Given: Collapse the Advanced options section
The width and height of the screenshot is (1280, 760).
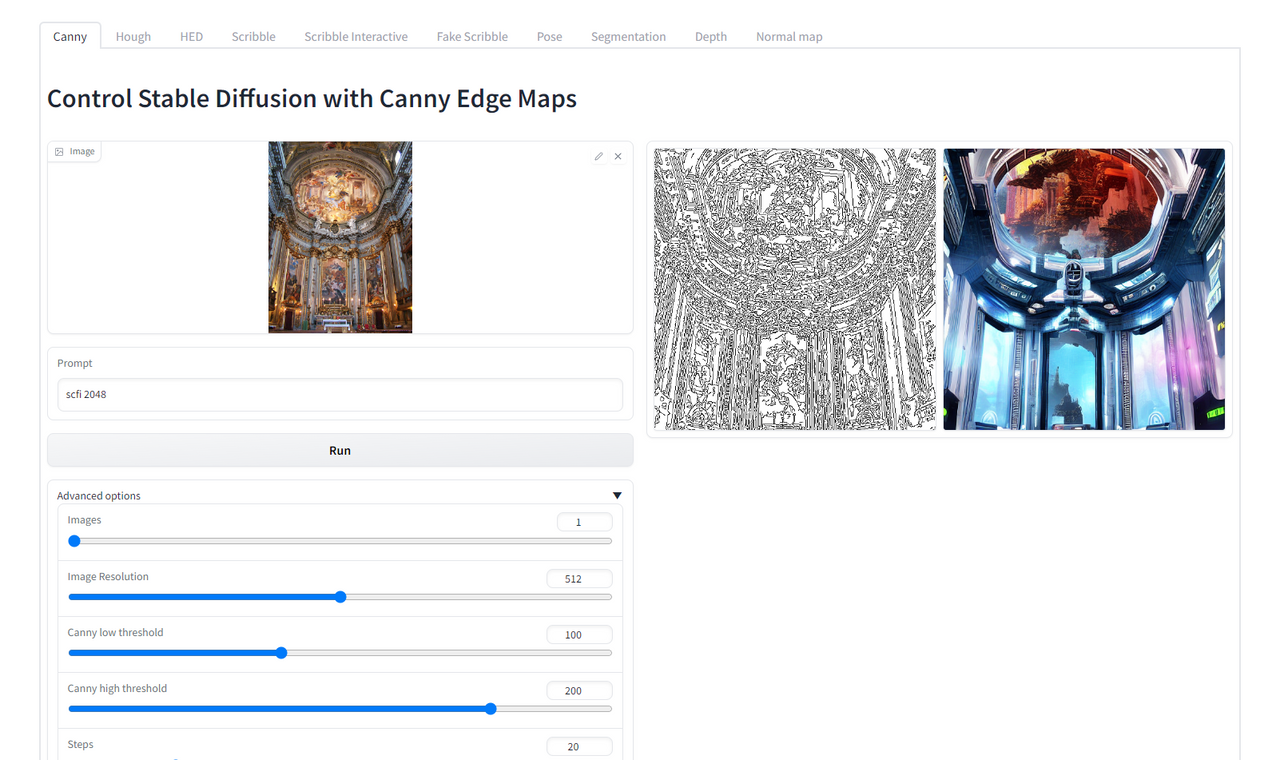Looking at the screenshot, I should click(x=617, y=496).
